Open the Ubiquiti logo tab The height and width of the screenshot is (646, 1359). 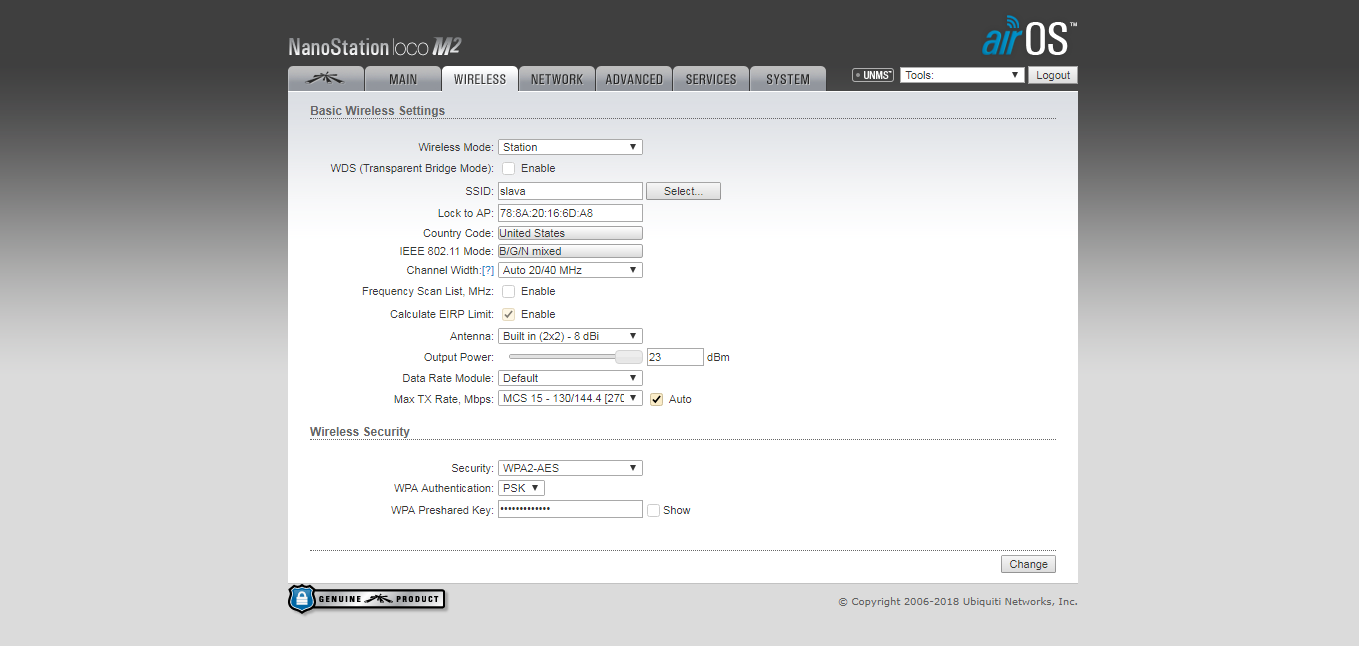(325, 79)
